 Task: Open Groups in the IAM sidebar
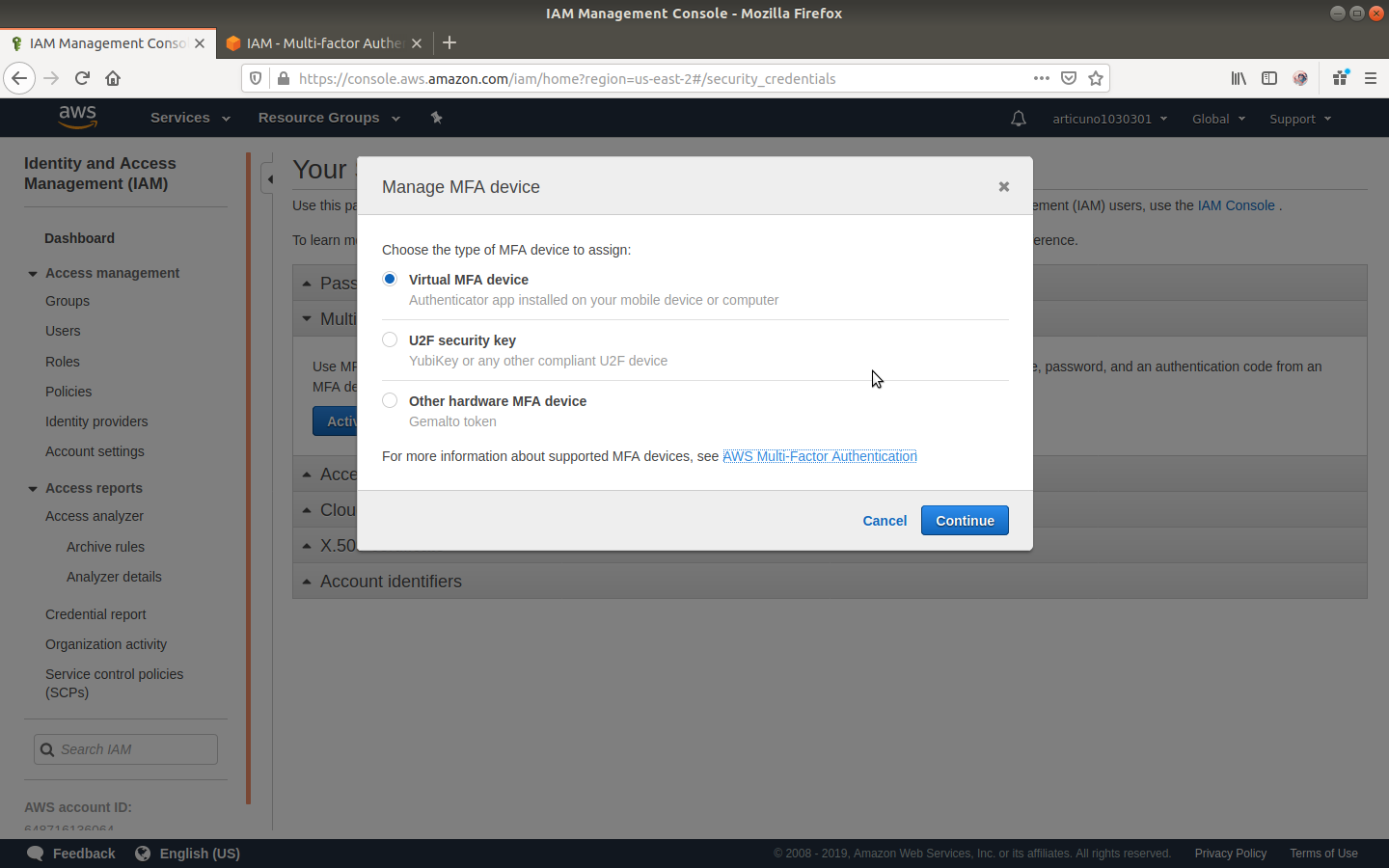point(68,301)
